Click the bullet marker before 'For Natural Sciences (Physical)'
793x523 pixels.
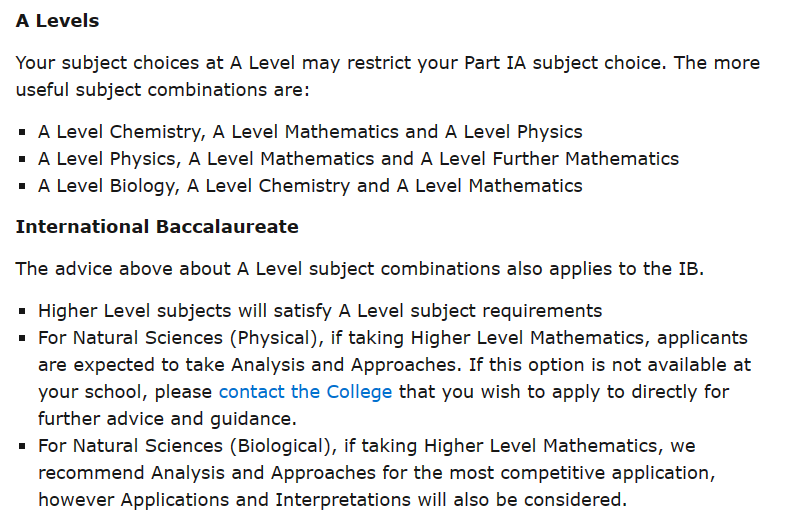click(22, 339)
